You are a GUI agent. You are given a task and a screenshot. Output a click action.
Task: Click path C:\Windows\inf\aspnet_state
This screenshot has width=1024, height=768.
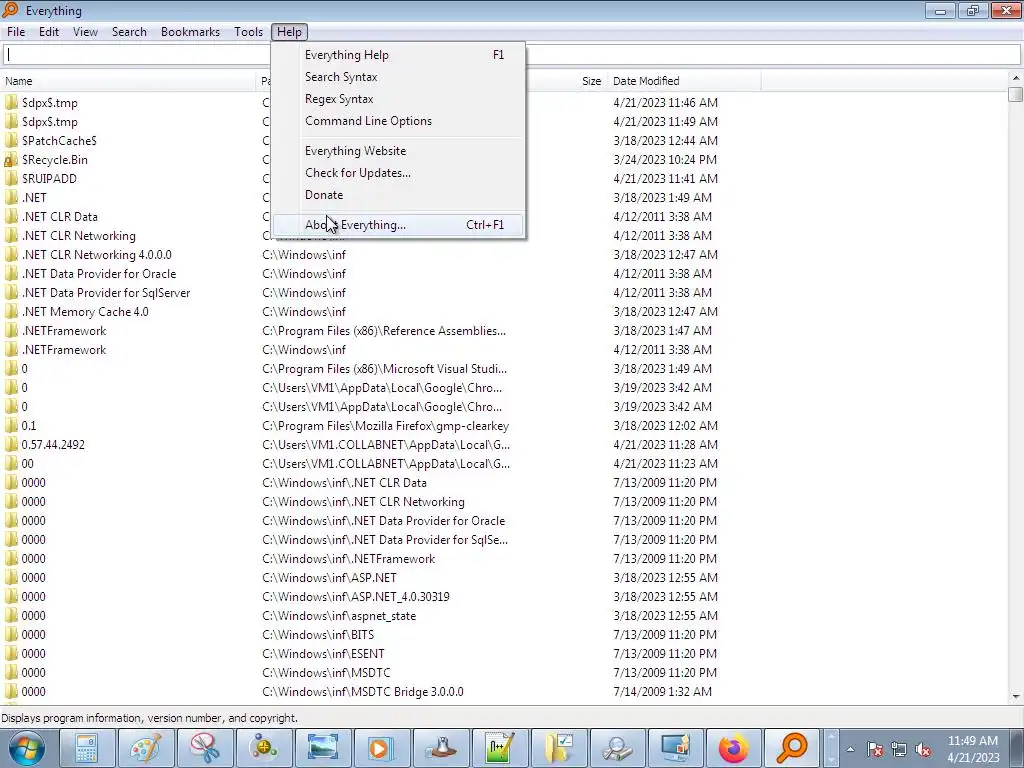pyautogui.click(x=339, y=616)
